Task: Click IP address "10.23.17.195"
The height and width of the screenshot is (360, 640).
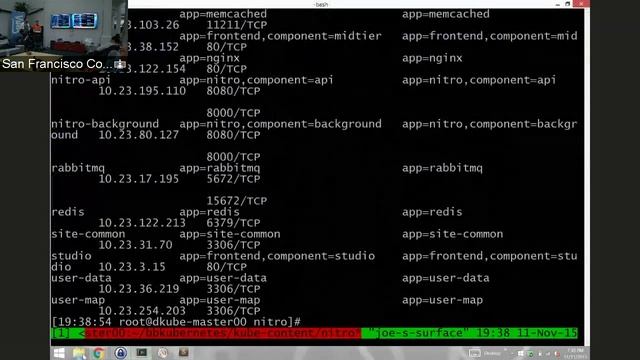Action: coord(139,179)
